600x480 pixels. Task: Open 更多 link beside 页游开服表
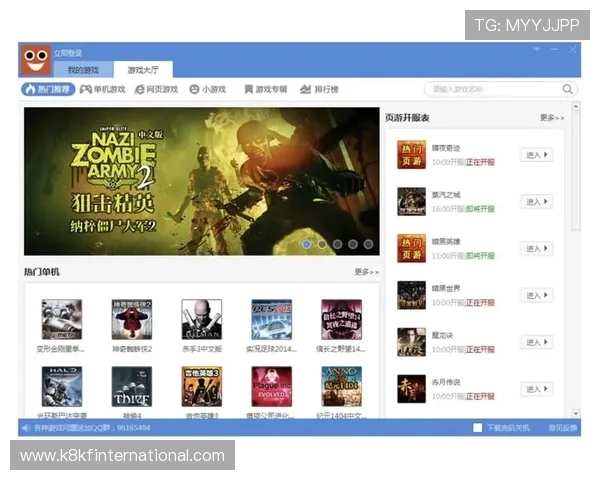pos(552,118)
